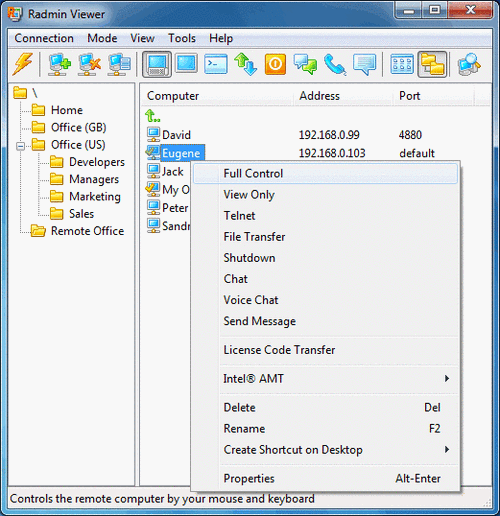Select the File Transfer arrows toolbar icon

(x=245, y=64)
